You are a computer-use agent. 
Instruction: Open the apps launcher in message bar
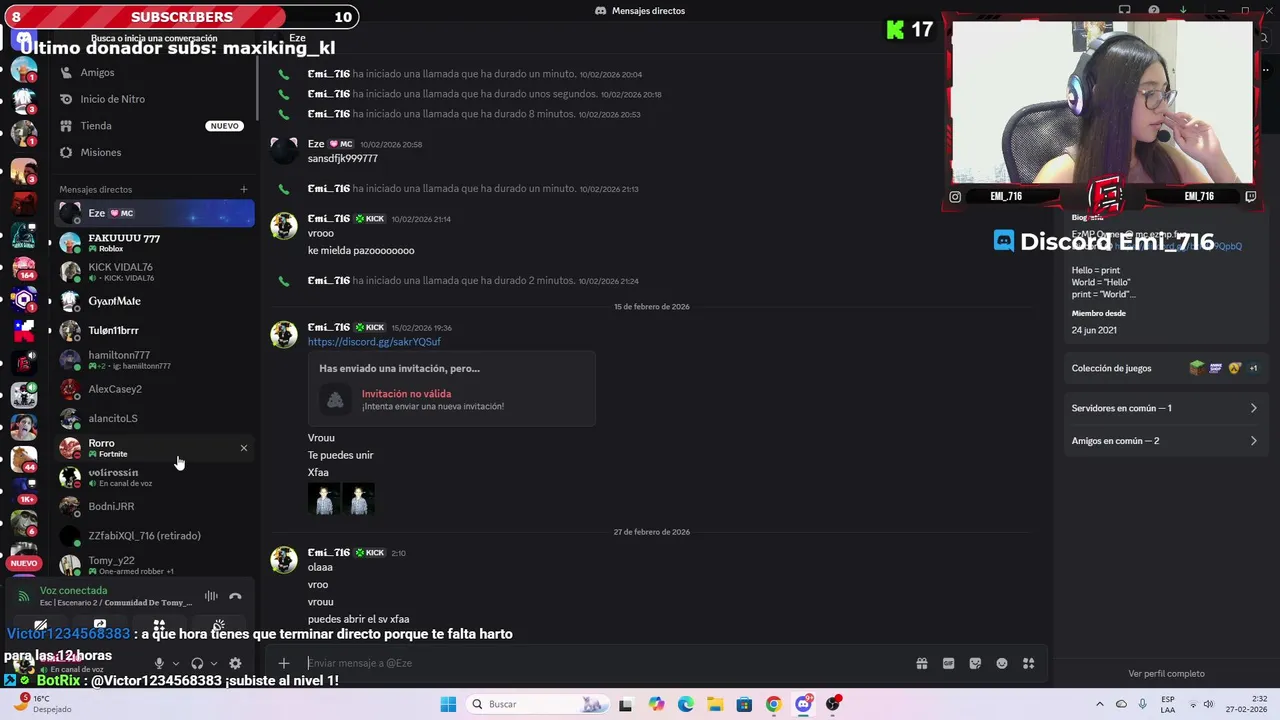click(x=1028, y=663)
